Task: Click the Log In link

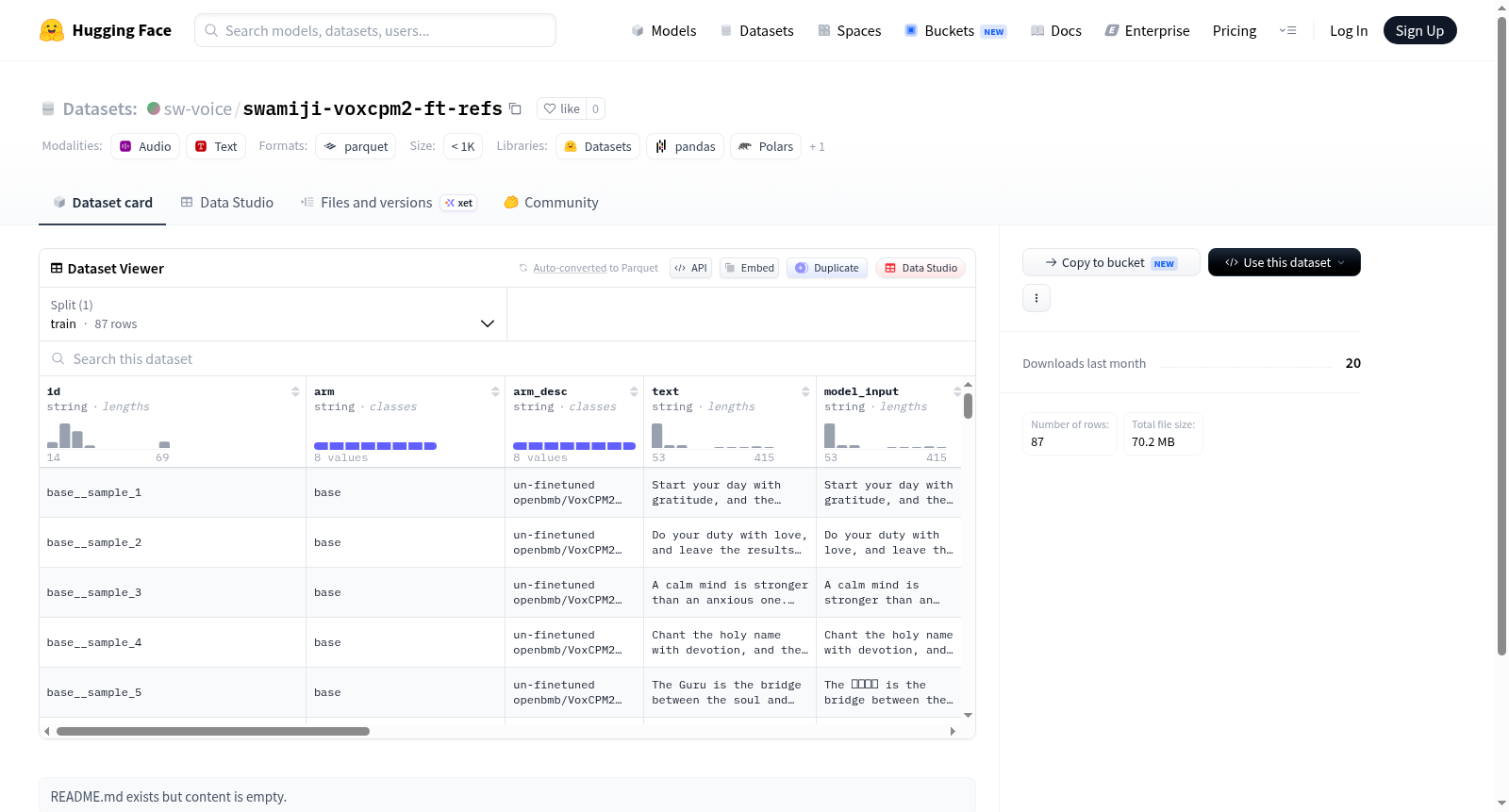Action: click(1349, 30)
